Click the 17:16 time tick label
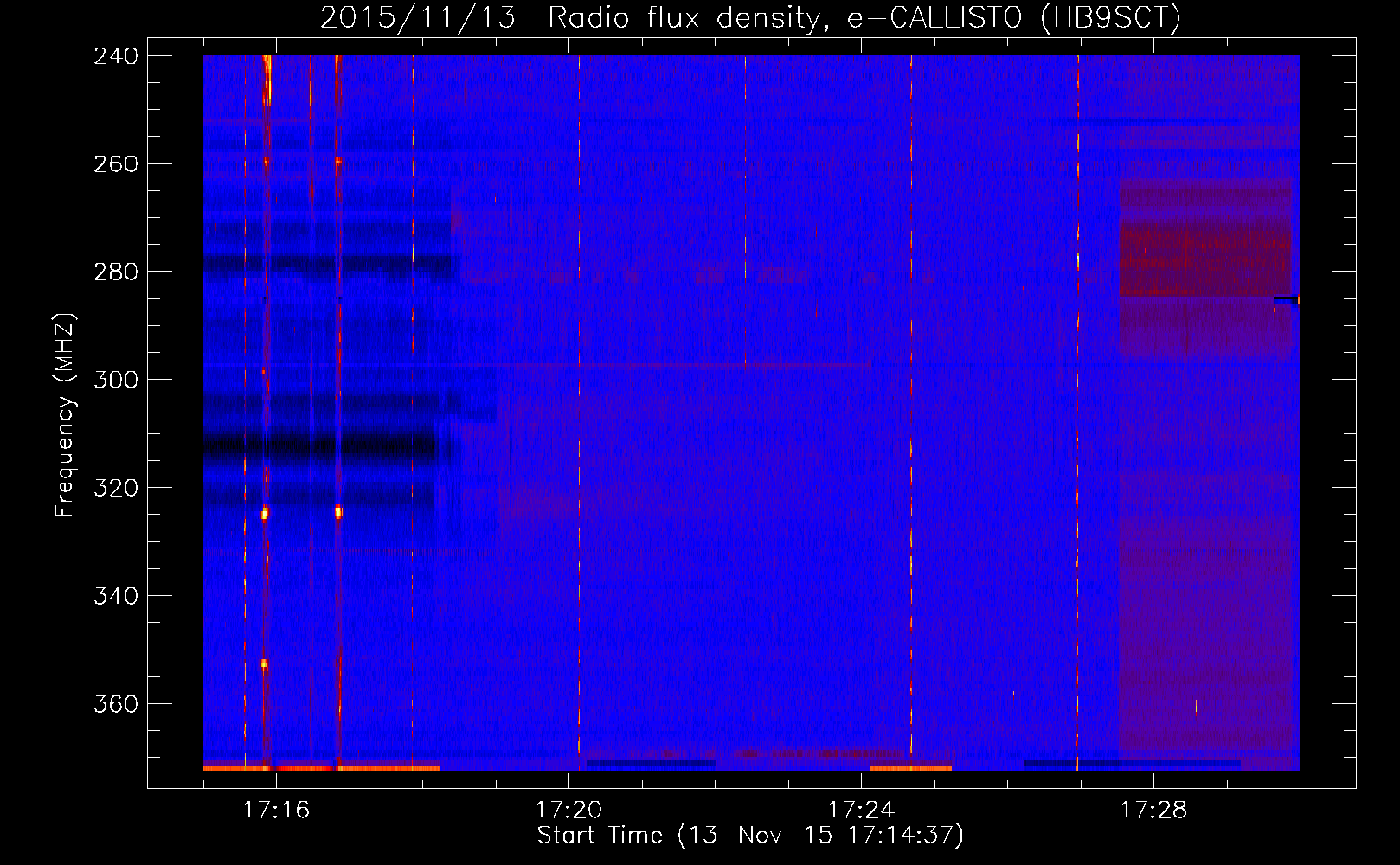The image size is (1400, 865). coord(276,811)
